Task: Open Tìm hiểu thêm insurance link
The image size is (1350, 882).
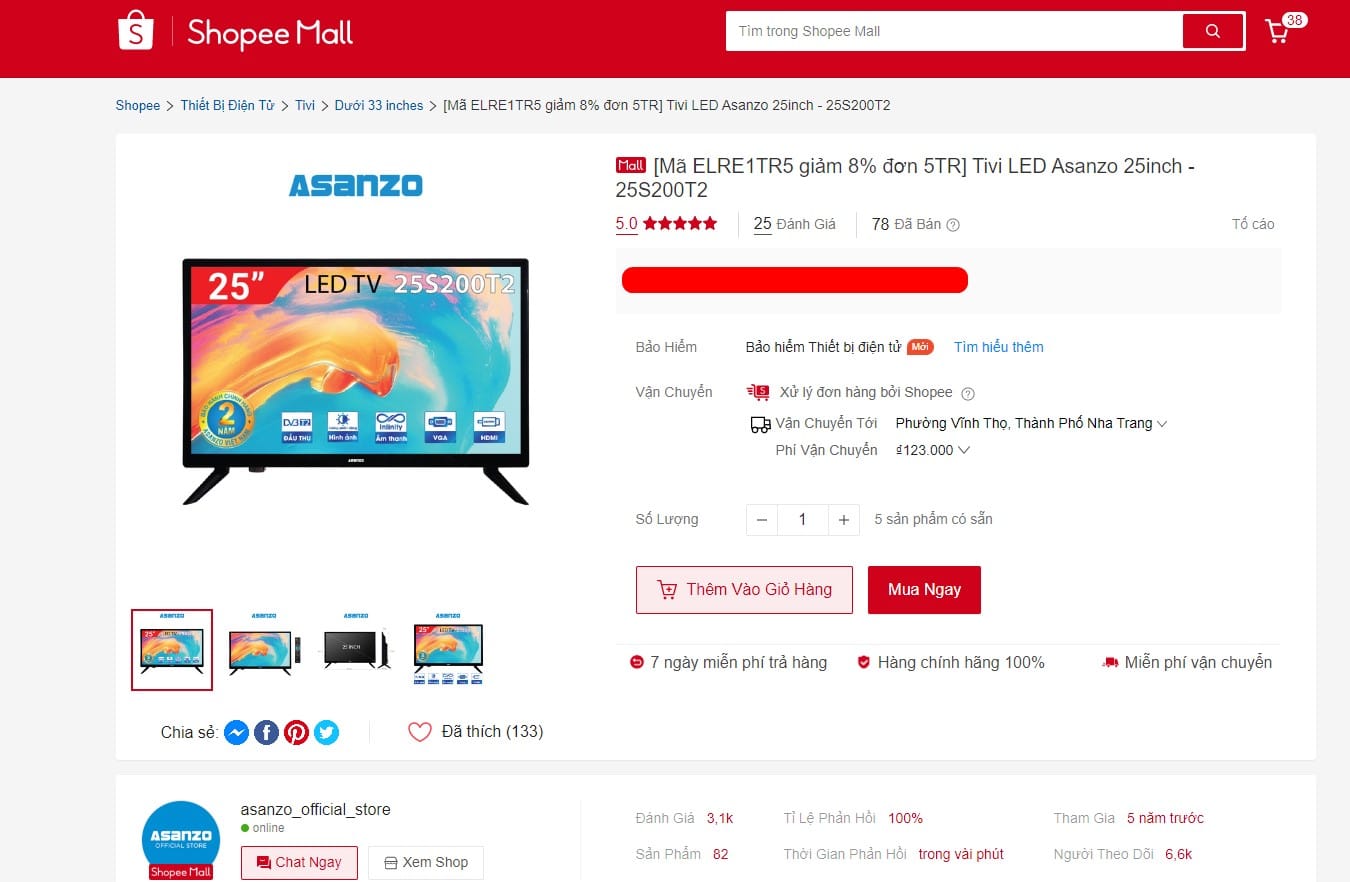Action: 998,347
